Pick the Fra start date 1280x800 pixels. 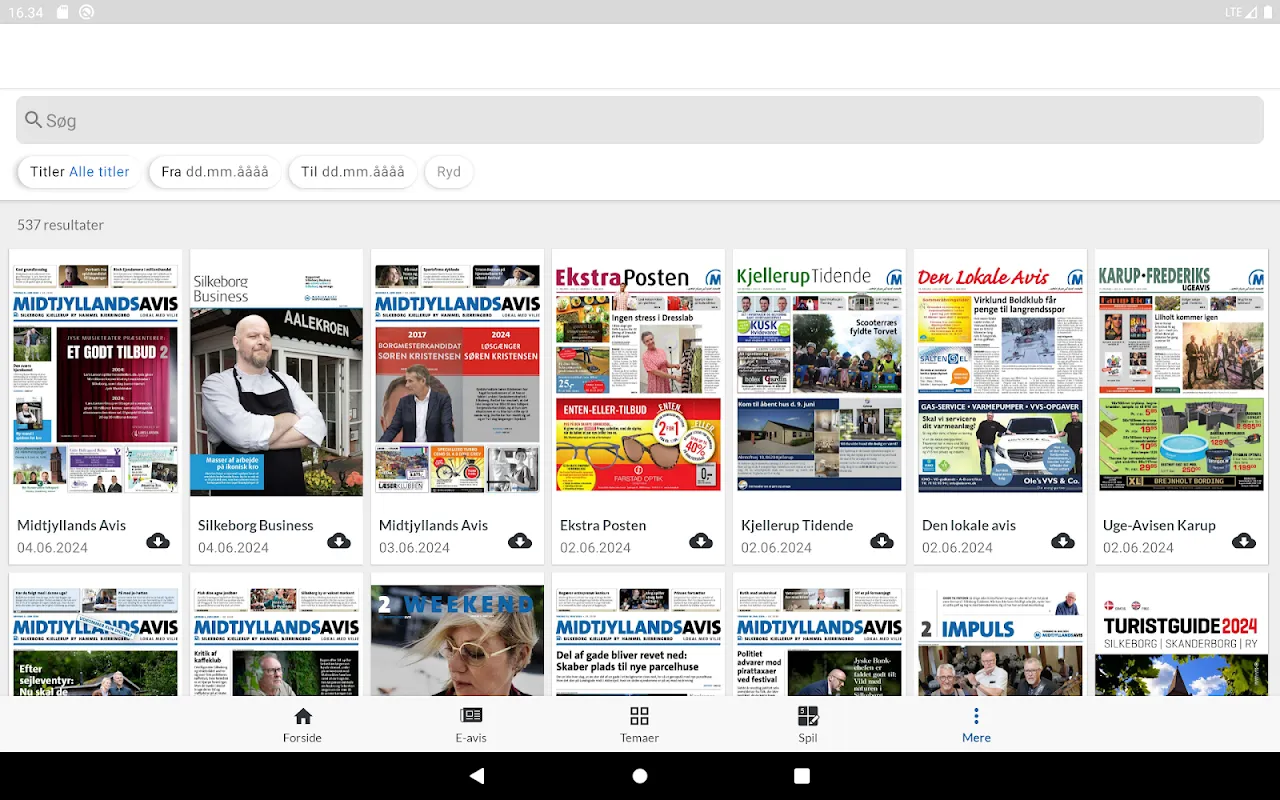(x=215, y=172)
